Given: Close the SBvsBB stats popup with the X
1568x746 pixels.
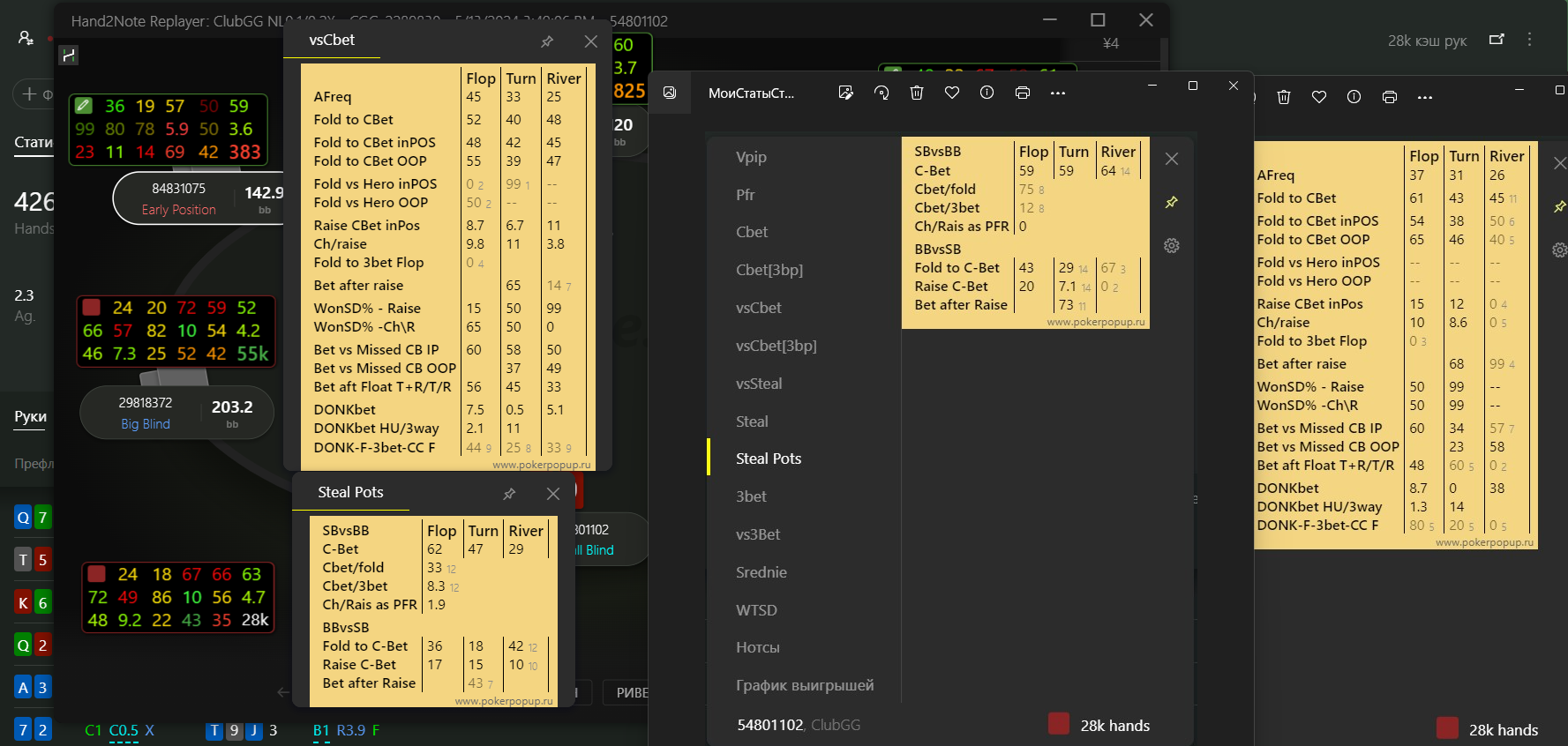Looking at the screenshot, I should pyautogui.click(x=1172, y=159).
